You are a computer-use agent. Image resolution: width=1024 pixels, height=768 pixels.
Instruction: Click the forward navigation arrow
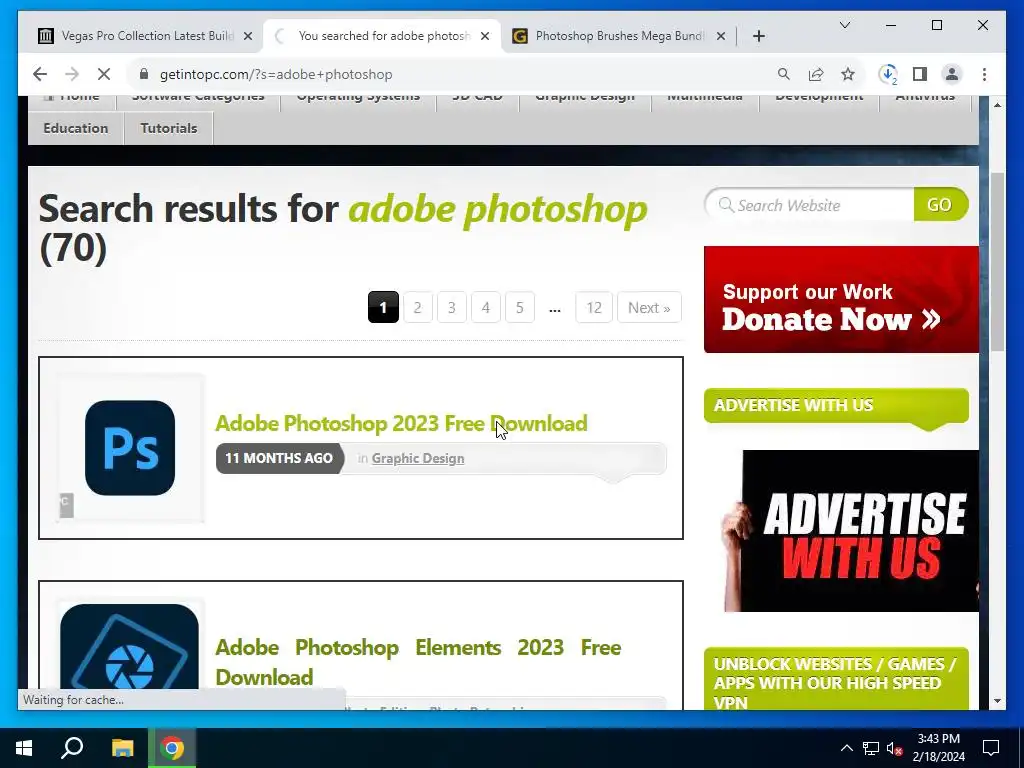(x=72, y=74)
